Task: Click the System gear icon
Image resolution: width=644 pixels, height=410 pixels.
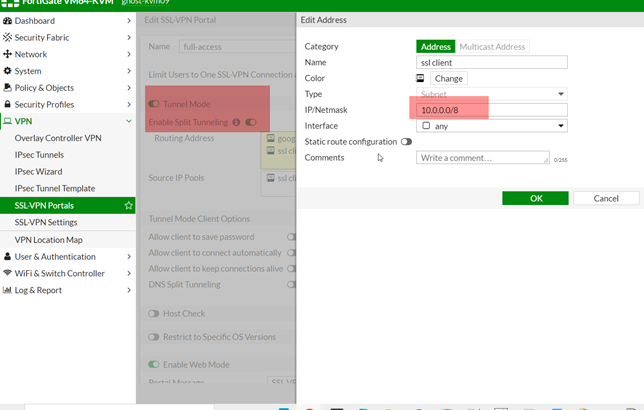Action: click(8, 71)
